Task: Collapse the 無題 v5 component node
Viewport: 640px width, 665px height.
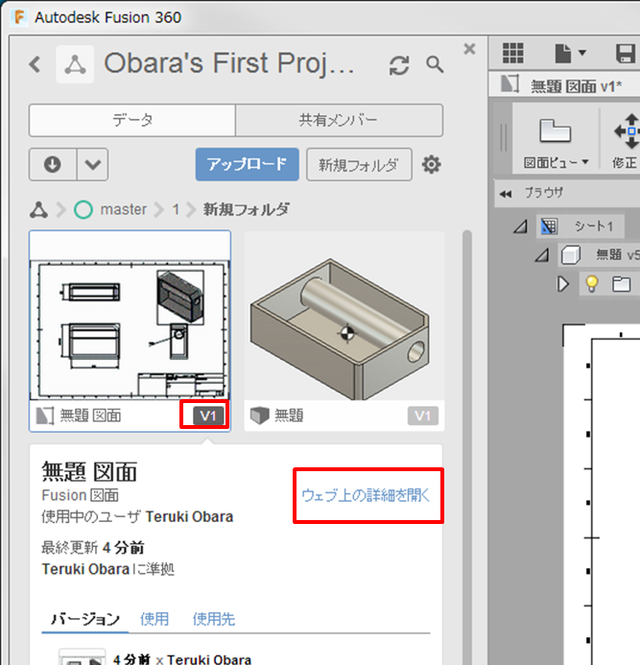Action: pos(542,255)
